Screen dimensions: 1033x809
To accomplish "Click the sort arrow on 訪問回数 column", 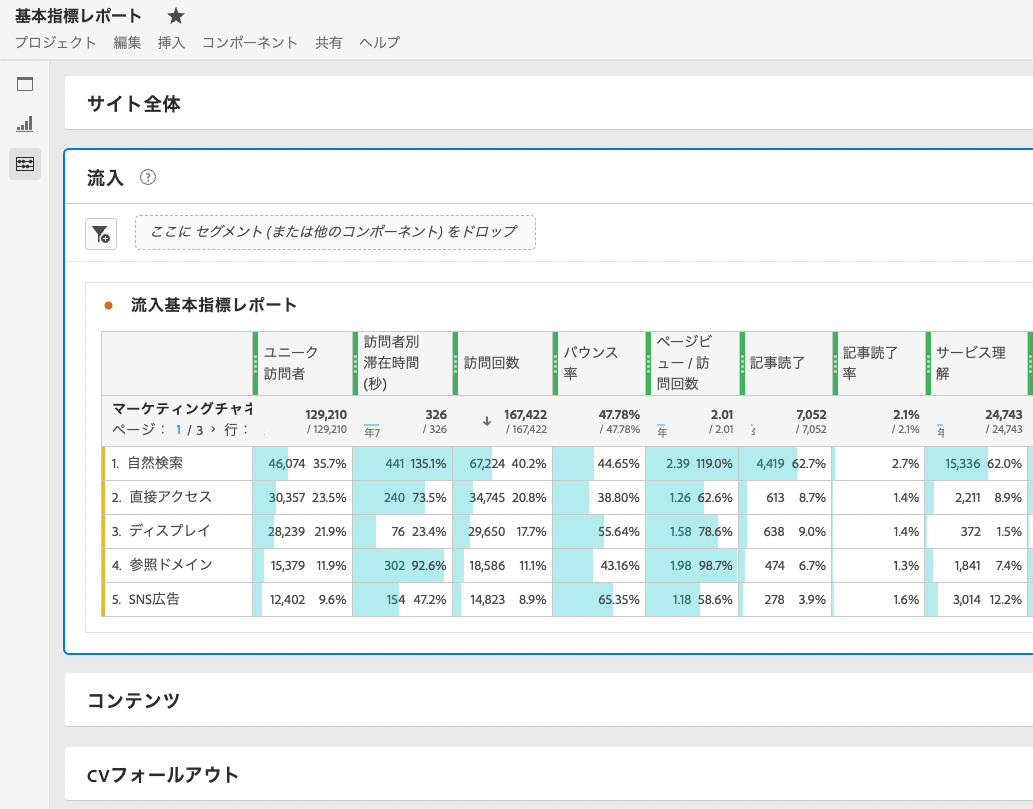I will (x=487, y=421).
